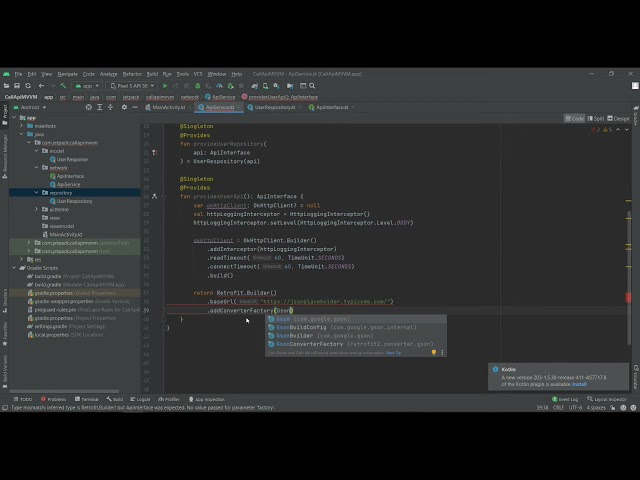Click the Expand All icon in Project panel
Viewport: 640px width, 480px height.
pyautogui.click(x=100, y=107)
